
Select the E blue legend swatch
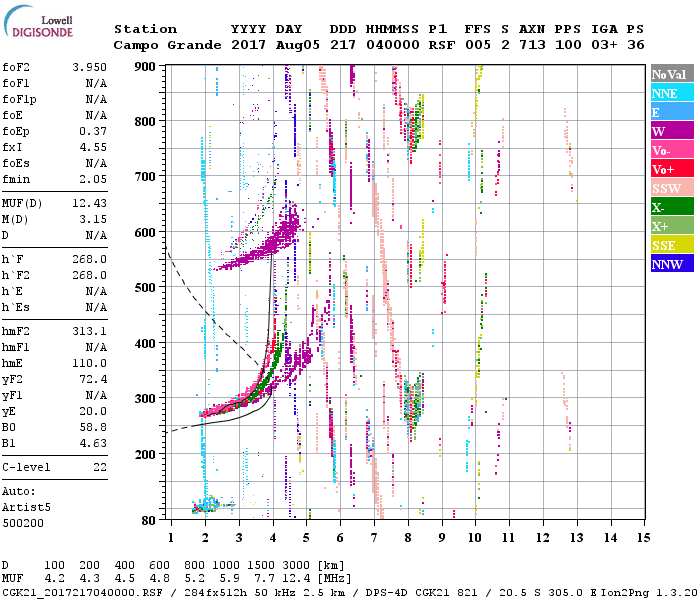(x=672, y=112)
